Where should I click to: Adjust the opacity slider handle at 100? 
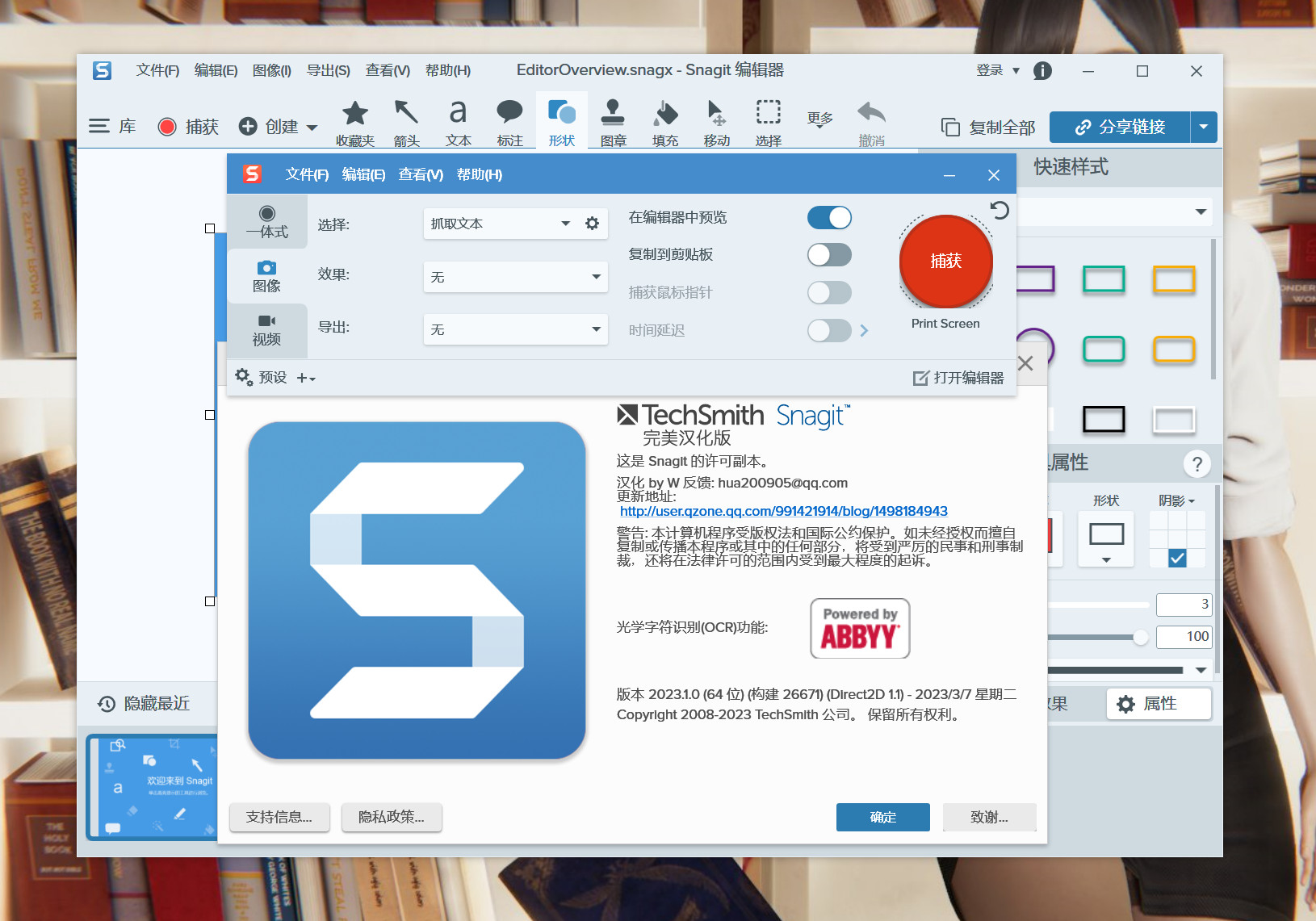tap(1140, 637)
